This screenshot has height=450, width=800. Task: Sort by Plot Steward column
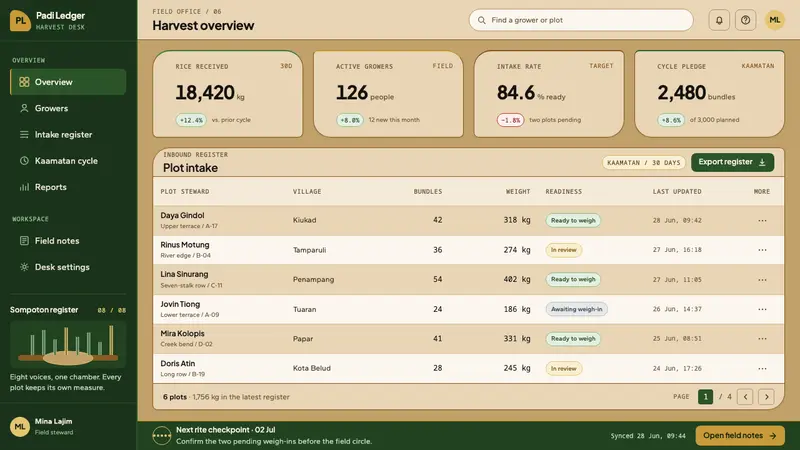click(185, 191)
